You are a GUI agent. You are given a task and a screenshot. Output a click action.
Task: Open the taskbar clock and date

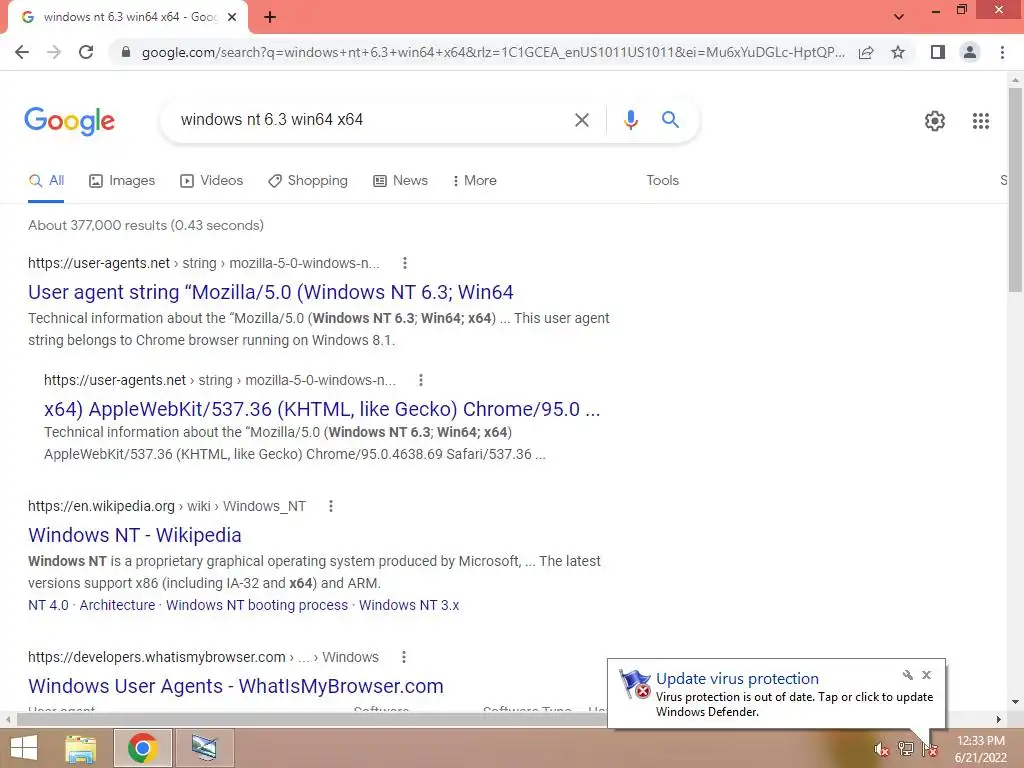coord(980,749)
